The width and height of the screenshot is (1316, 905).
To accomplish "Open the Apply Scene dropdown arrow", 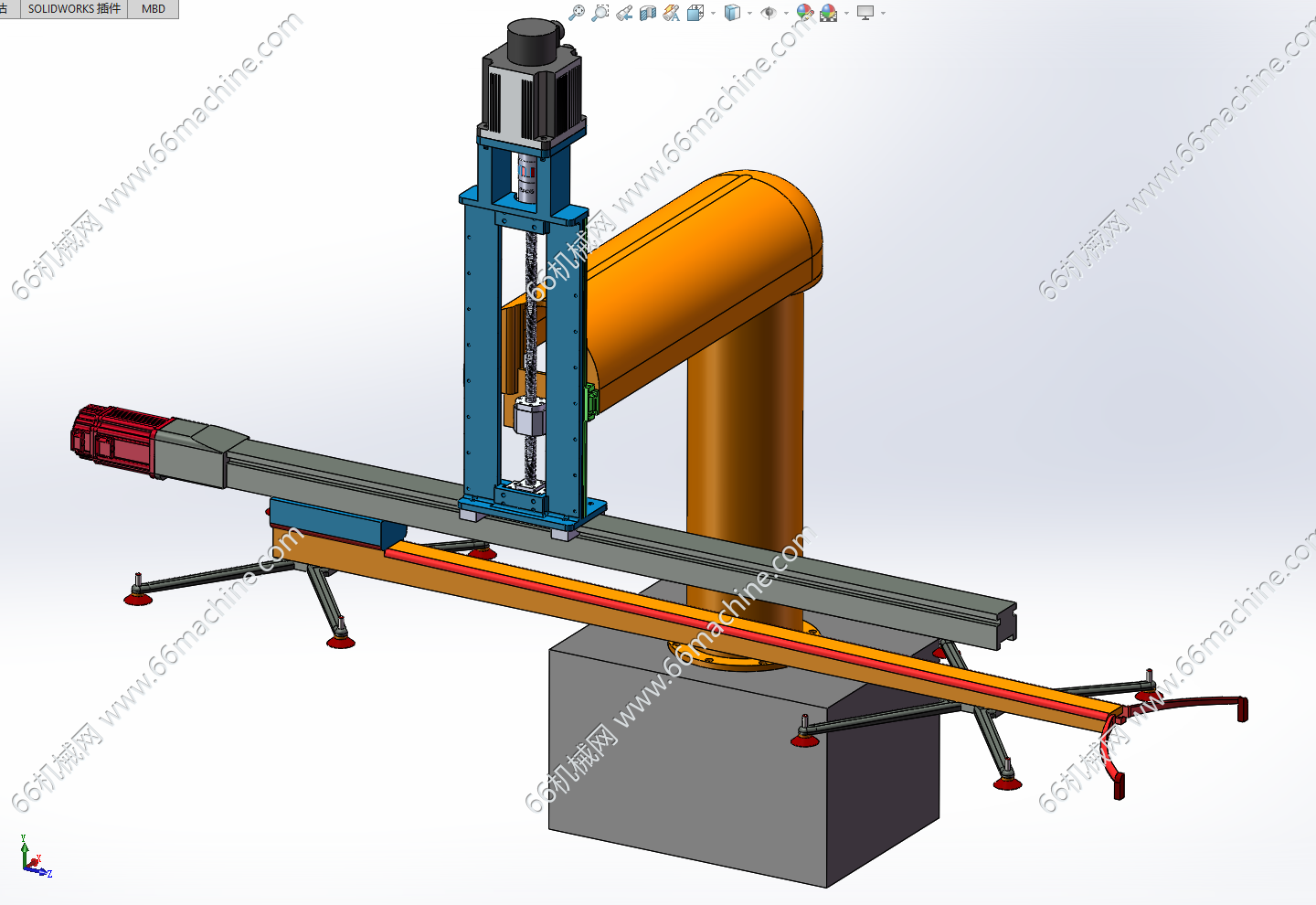I will pos(846,13).
